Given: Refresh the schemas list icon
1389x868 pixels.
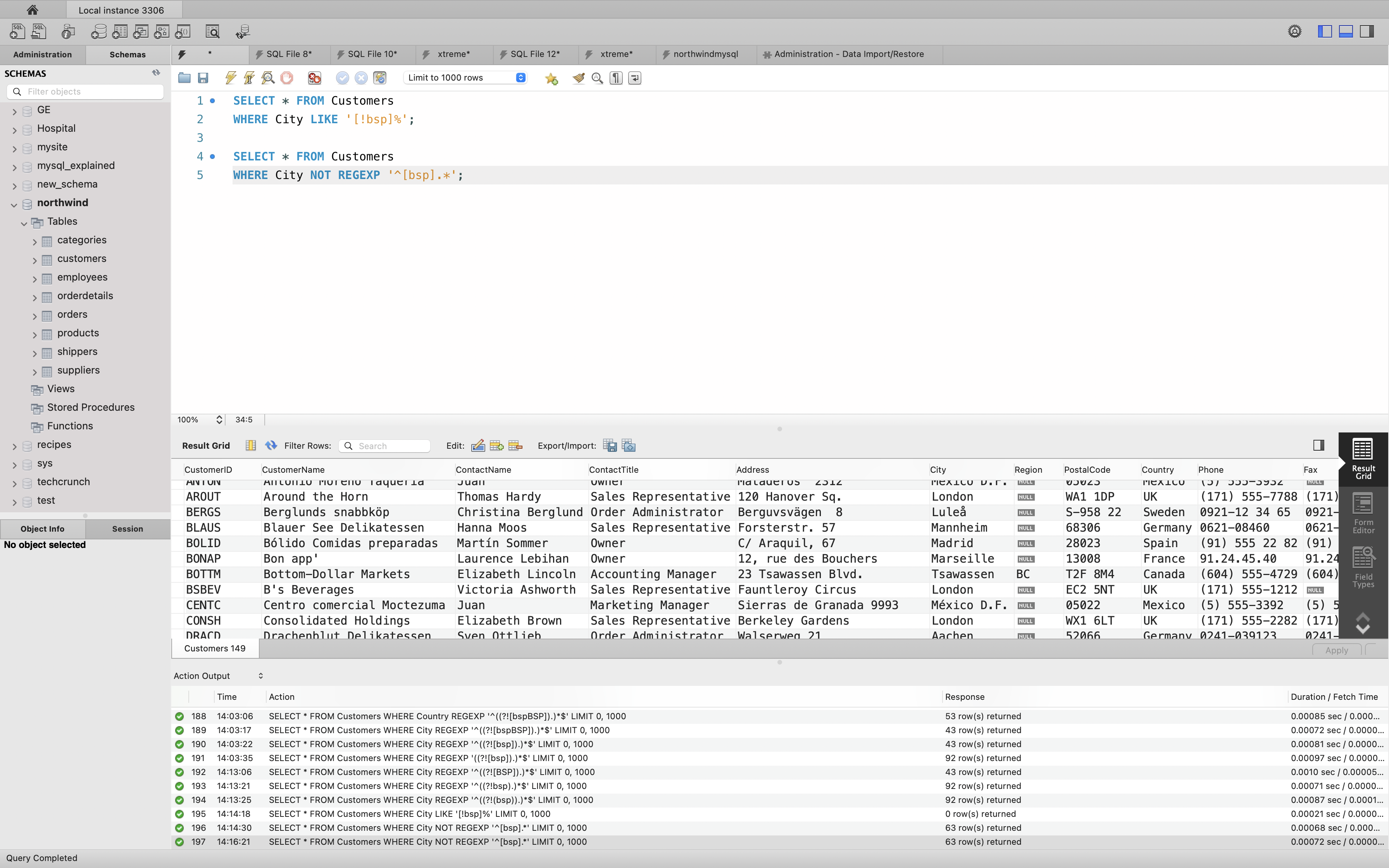Looking at the screenshot, I should [x=155, y=73].
